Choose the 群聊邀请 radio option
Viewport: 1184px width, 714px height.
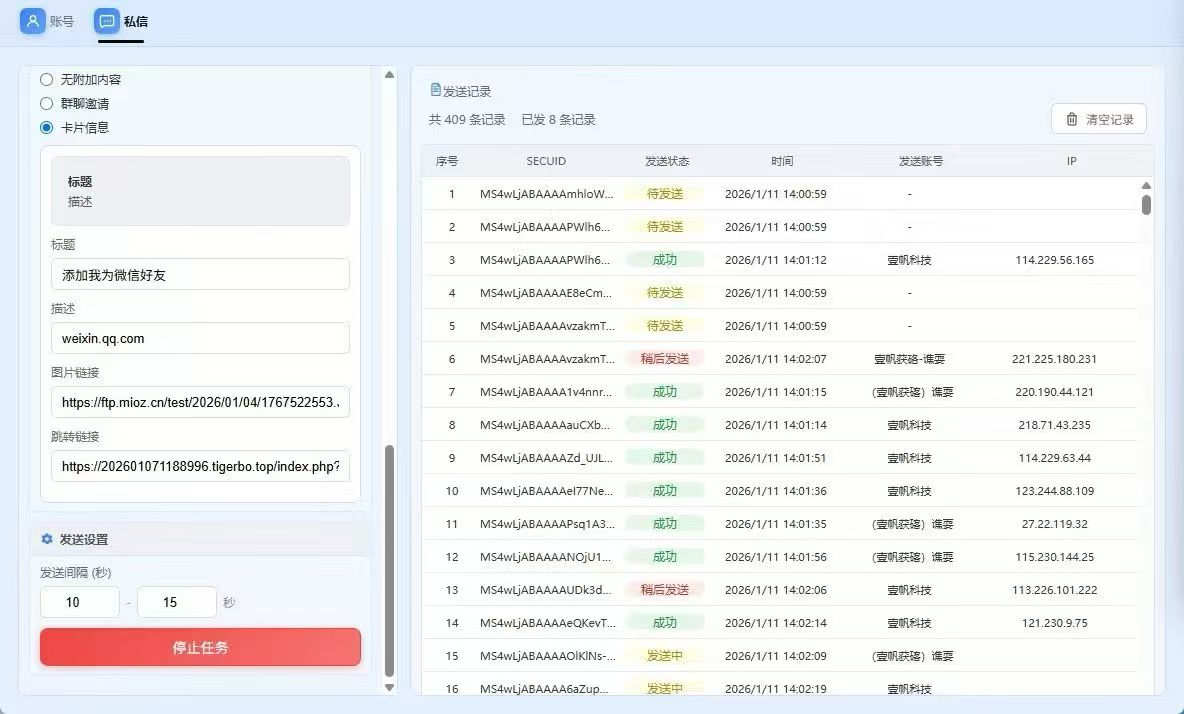click(x=47, y=103)
